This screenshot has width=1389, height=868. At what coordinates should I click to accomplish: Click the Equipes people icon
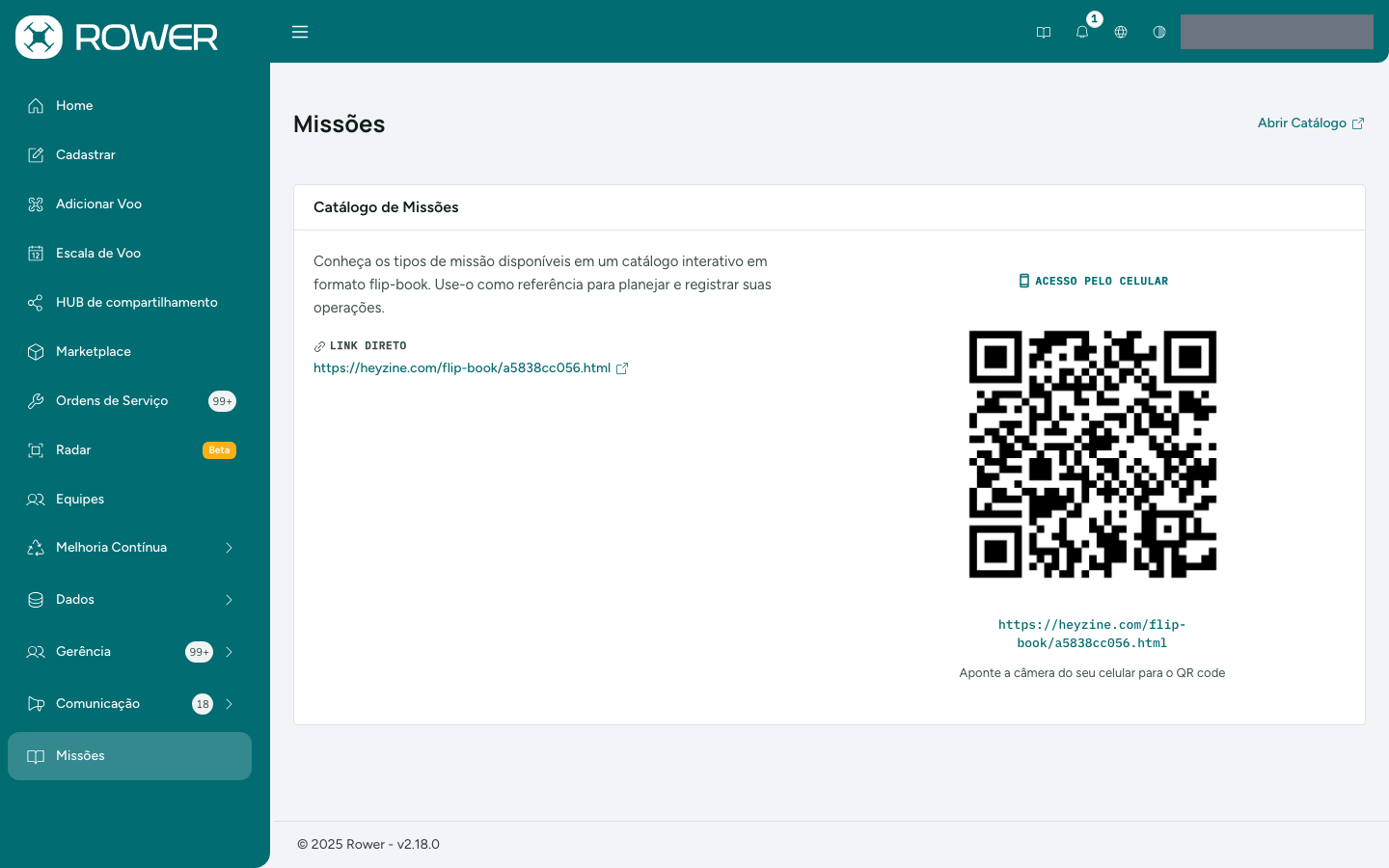pos(36,499)
